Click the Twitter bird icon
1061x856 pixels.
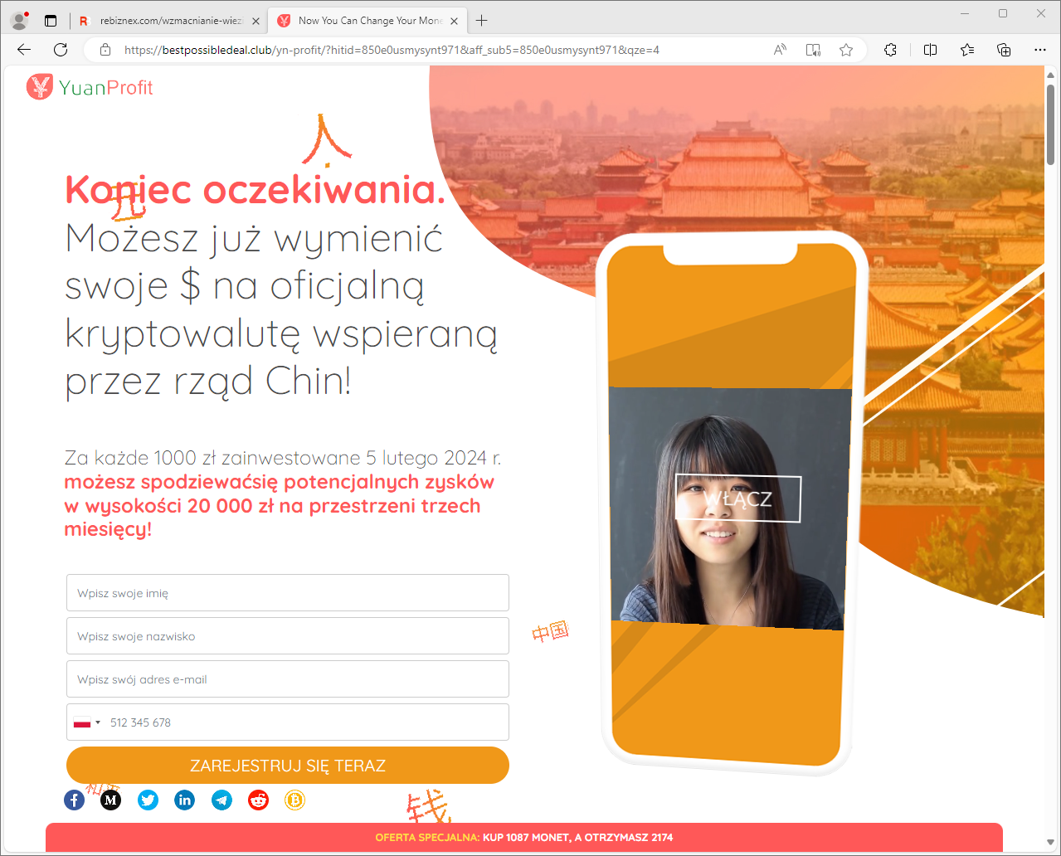148,800
